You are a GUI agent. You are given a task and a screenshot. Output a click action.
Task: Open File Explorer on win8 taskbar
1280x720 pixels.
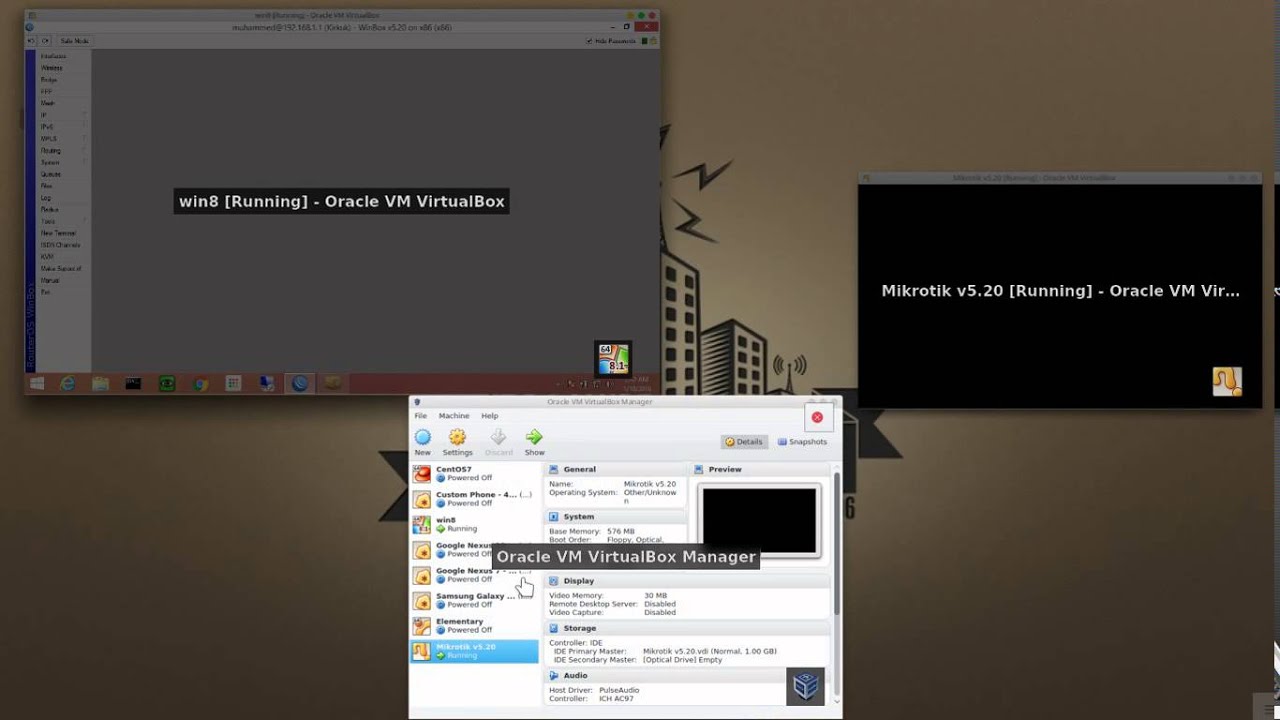point(100,383)
